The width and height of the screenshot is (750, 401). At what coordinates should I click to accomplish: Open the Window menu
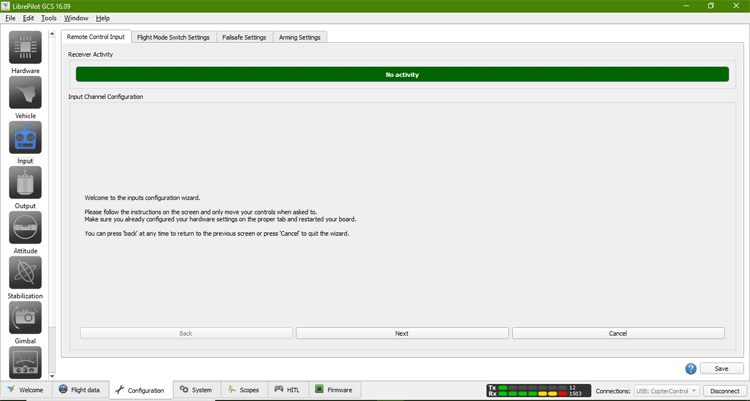[x=76, y=18]
